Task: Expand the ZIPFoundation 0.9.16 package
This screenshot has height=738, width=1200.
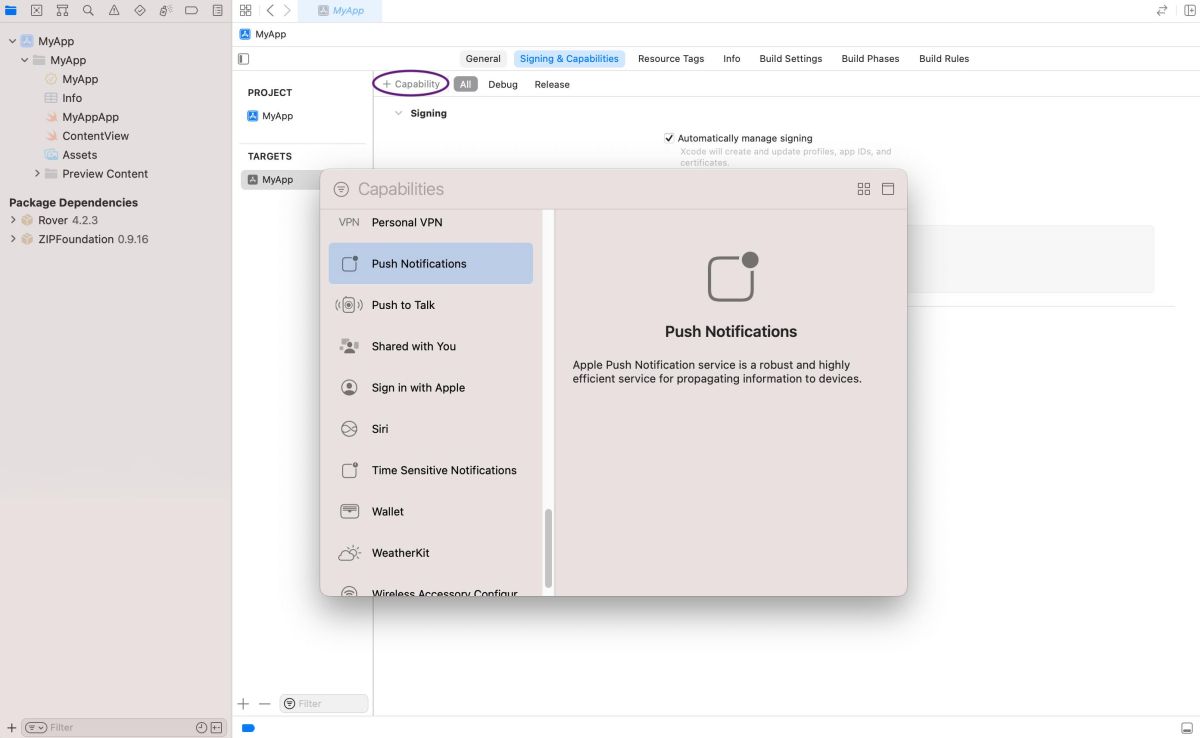Action: 13,239
